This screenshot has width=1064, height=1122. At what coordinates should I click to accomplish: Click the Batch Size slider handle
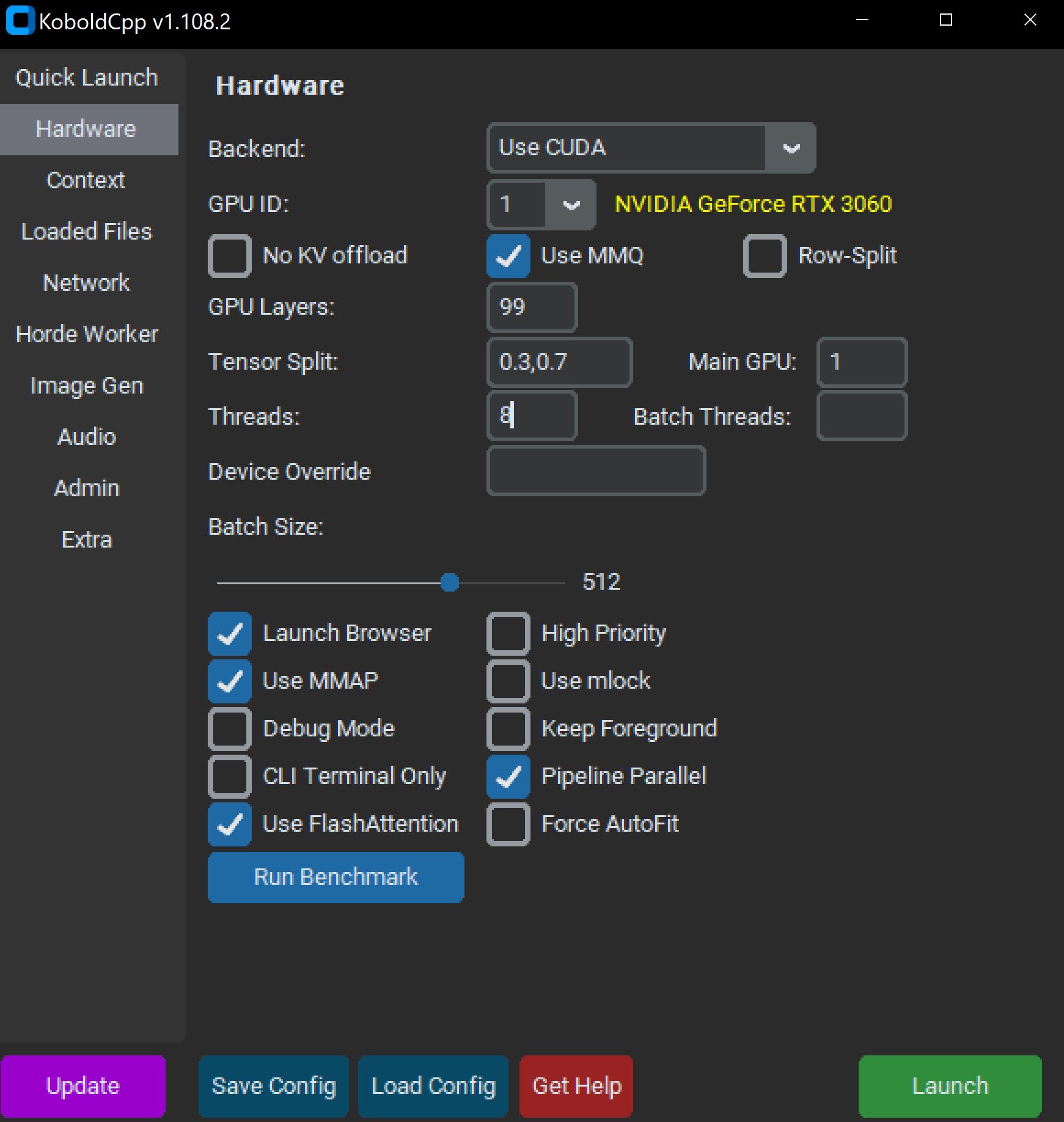450,582
